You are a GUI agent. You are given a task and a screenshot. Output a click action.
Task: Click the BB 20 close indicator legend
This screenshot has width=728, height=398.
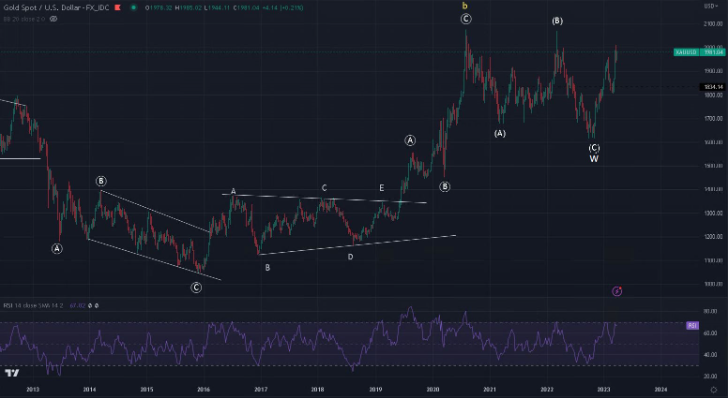point(25,19)
